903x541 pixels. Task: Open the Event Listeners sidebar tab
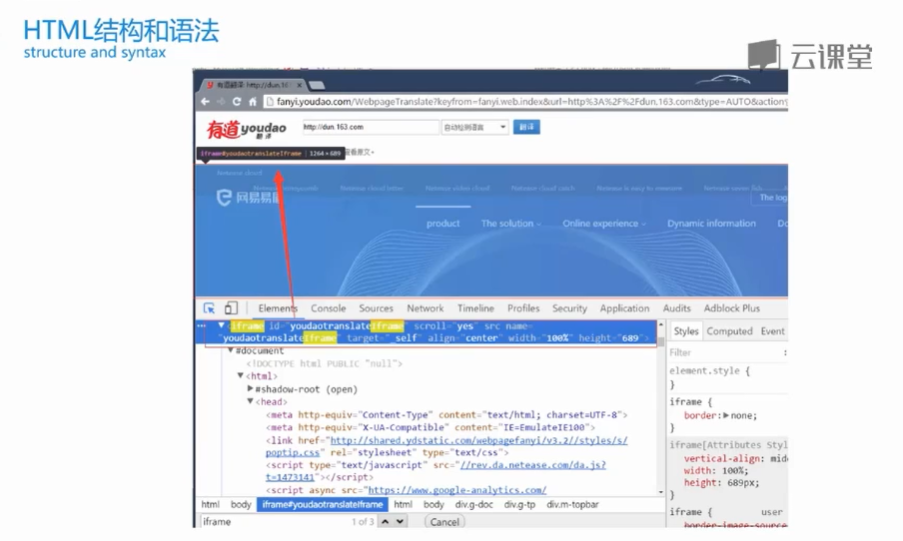coord(772,331)
